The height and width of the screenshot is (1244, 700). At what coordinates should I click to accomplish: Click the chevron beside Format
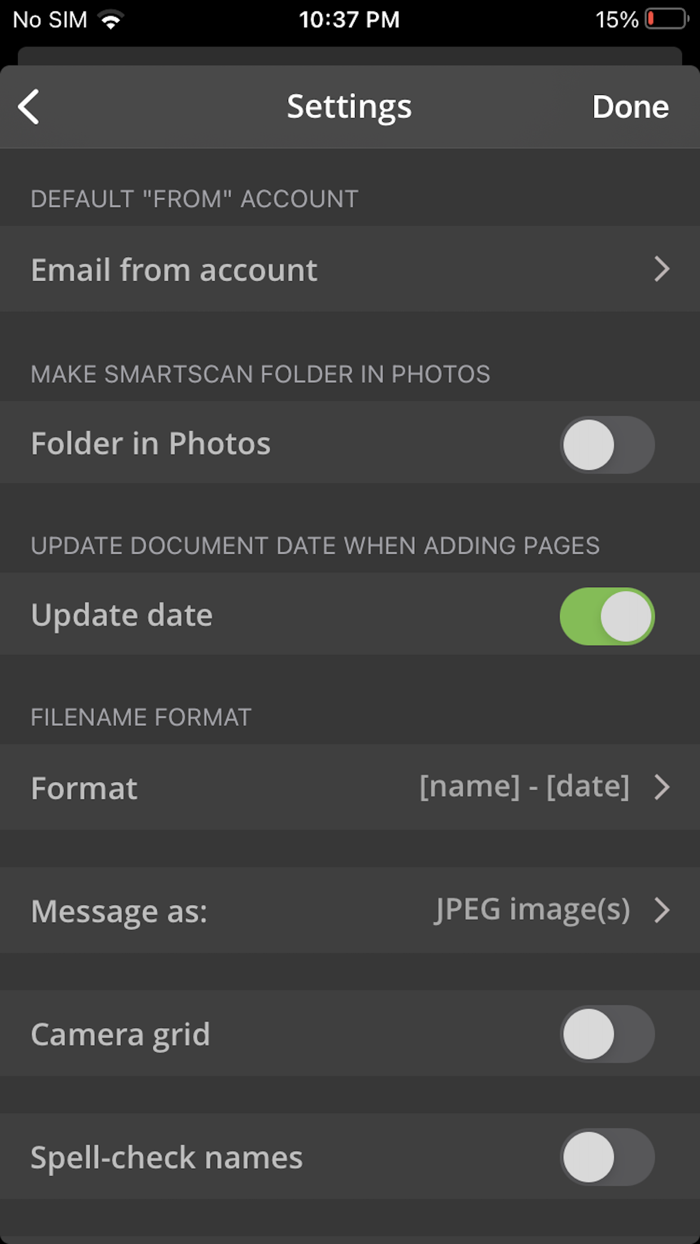pos(661,787)
